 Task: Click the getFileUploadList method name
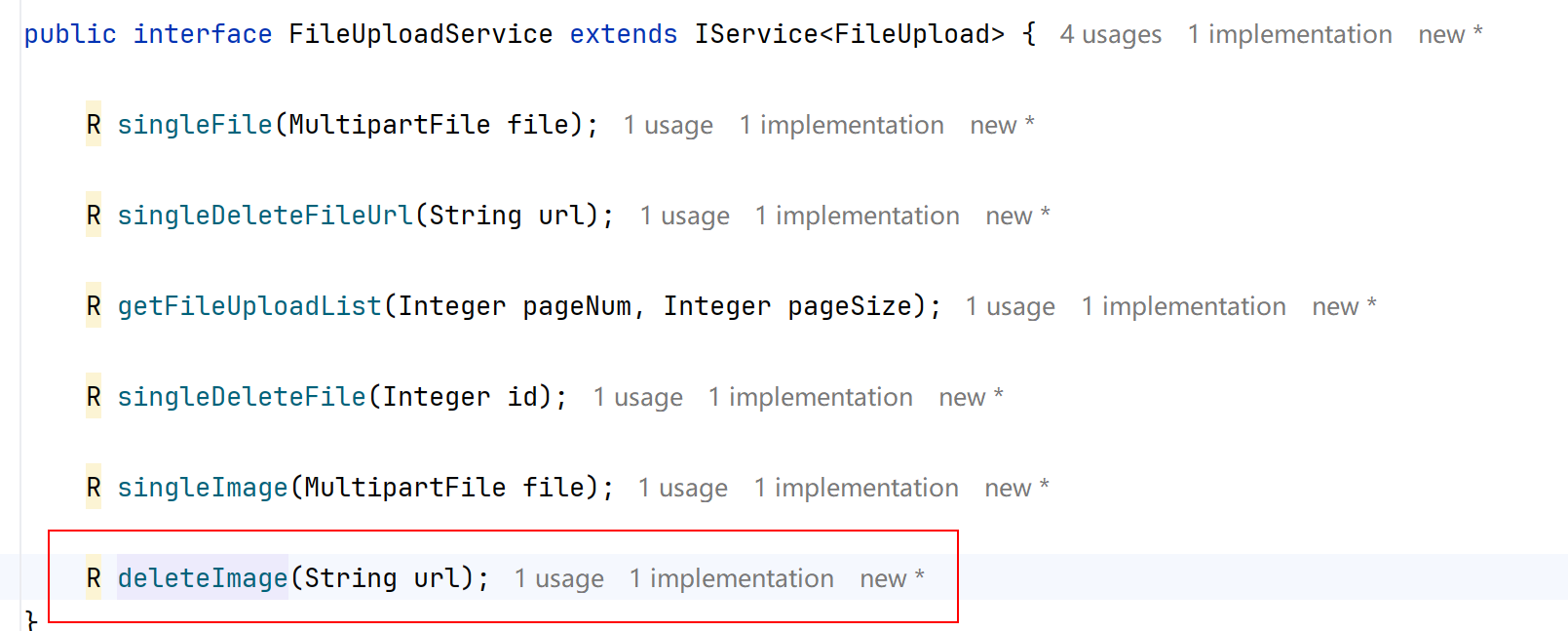click(249, 306)
